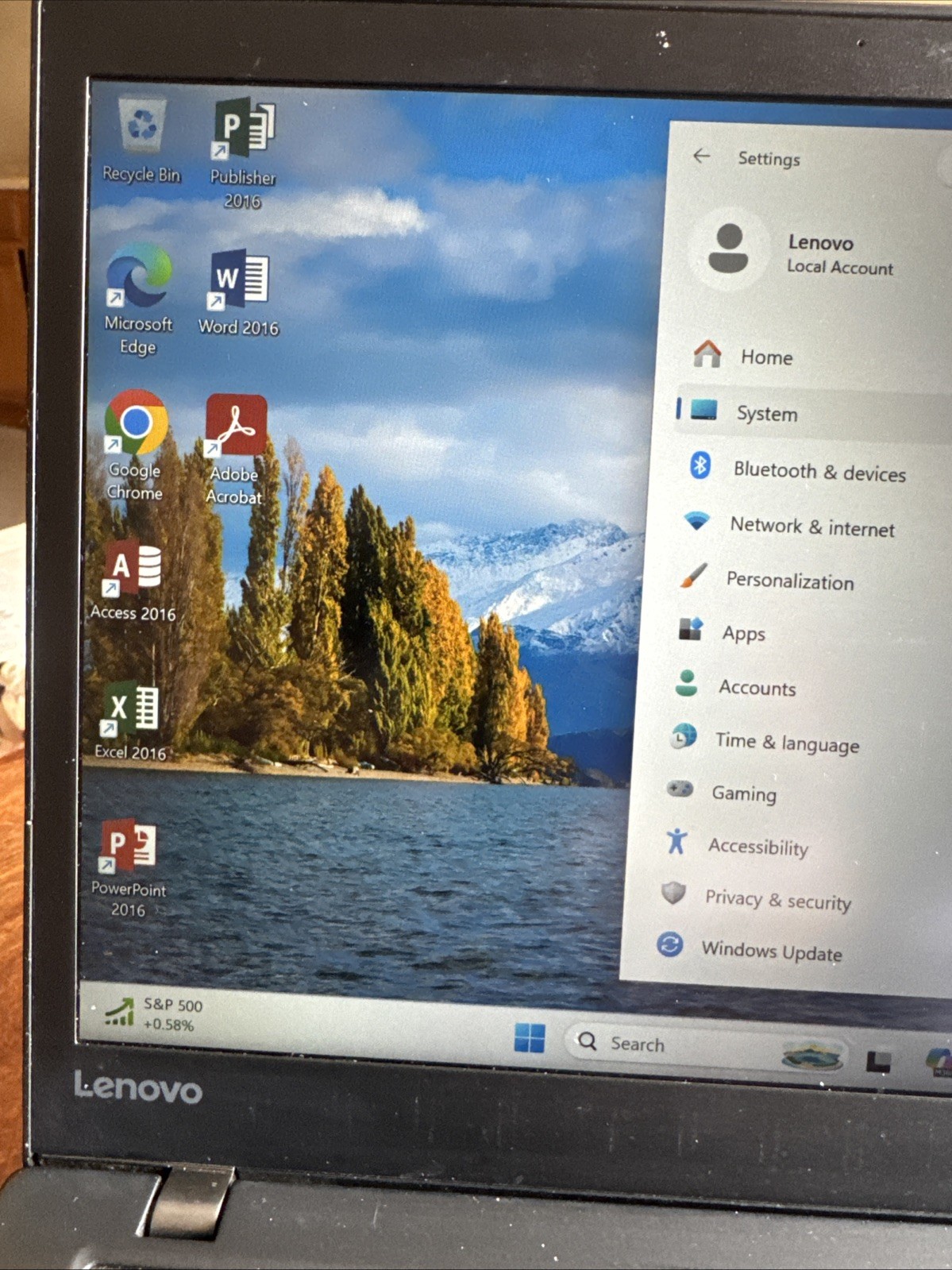
Task: Open PowerPoint 2016 desktop shortcut
Action: pyautogui.click(x=128, y=869)
